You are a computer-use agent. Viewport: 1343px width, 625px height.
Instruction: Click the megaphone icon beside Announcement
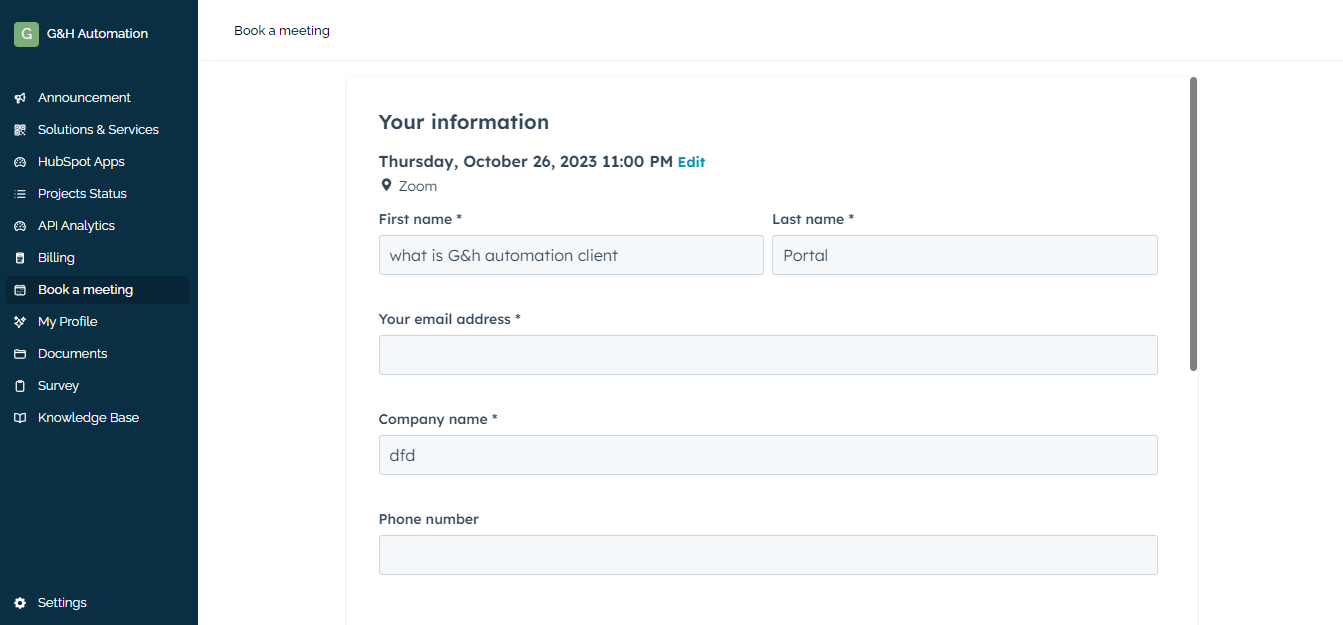tap(19, 98)
